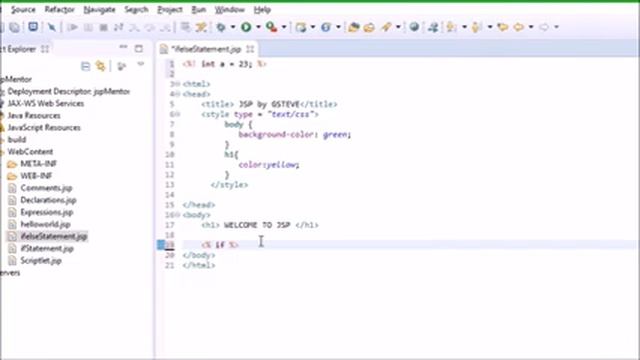The height and width of the screenshot is (360, 640).
Task: Open the Next Annotation dropdown arrow
Action: pos(464,27)
